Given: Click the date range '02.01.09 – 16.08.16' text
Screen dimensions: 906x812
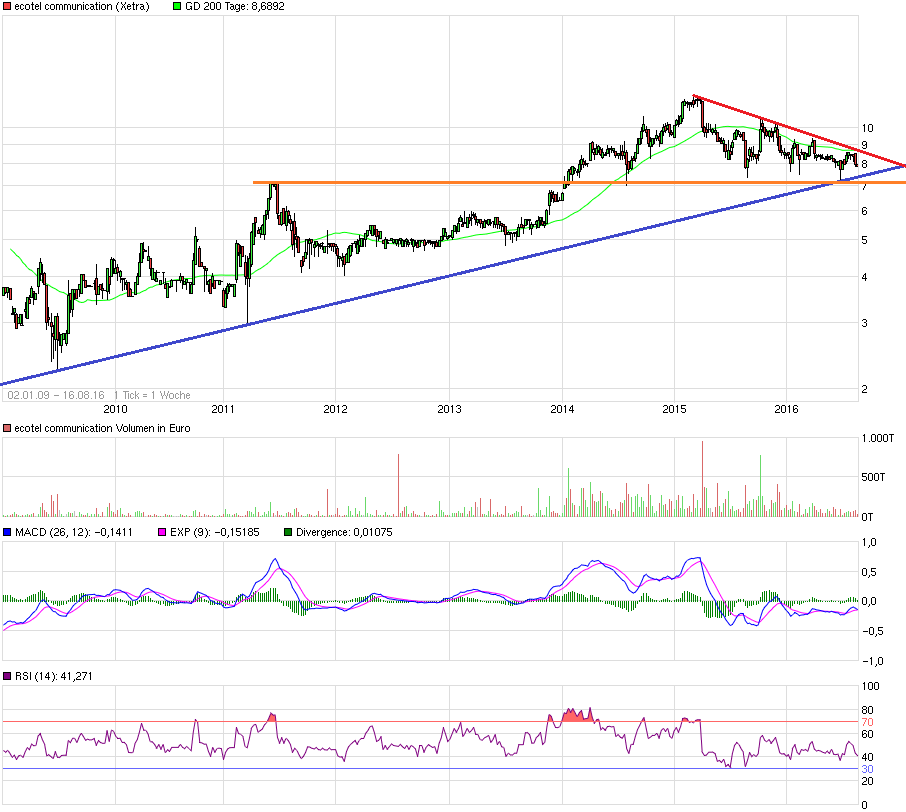Looking at the screenshot, I should [56, 395].
